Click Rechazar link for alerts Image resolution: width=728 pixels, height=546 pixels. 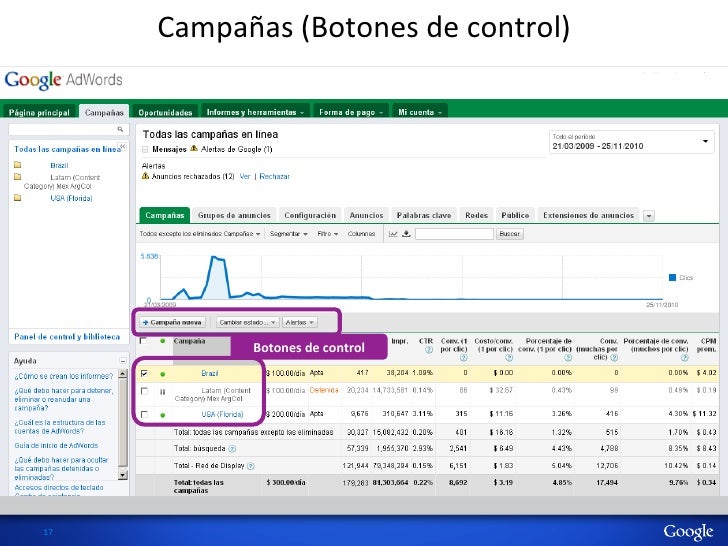tap(274, 176)
